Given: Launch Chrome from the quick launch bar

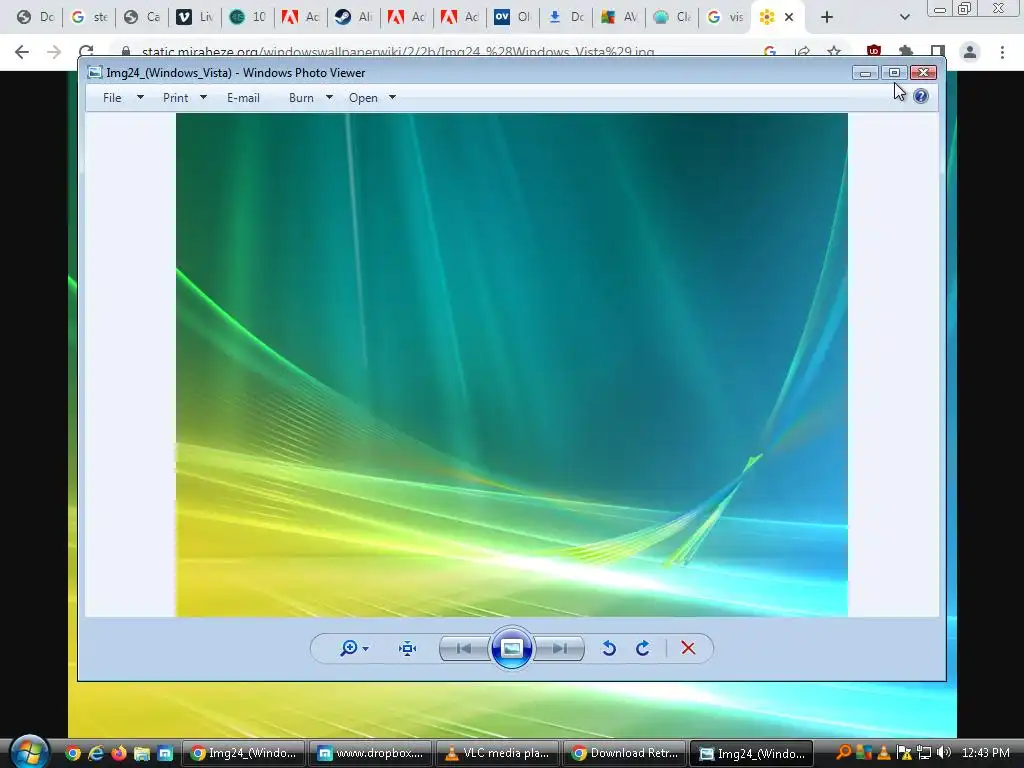Looking at the screenshot, I should (x=73, y=754).
